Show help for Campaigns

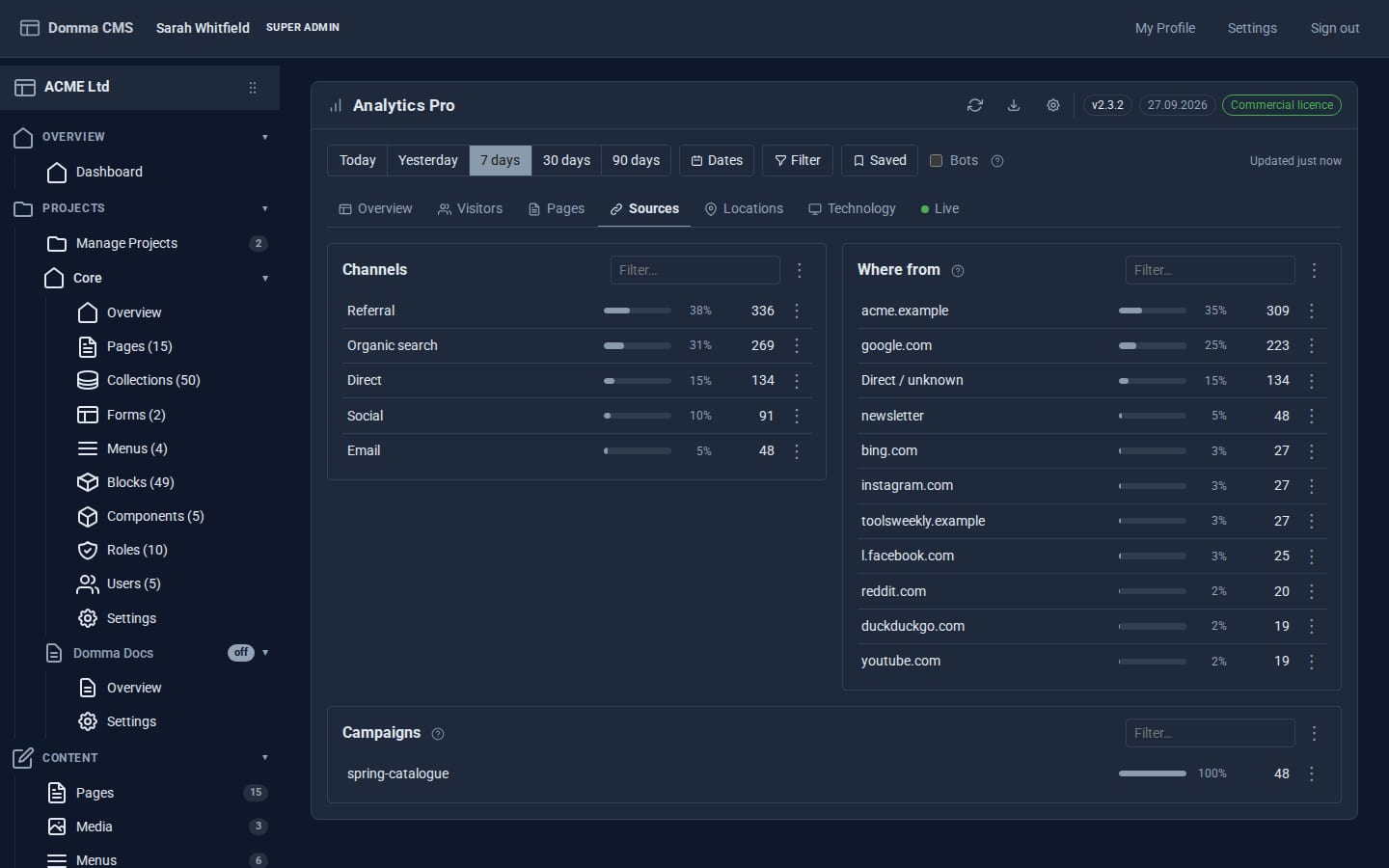(438, 734)
